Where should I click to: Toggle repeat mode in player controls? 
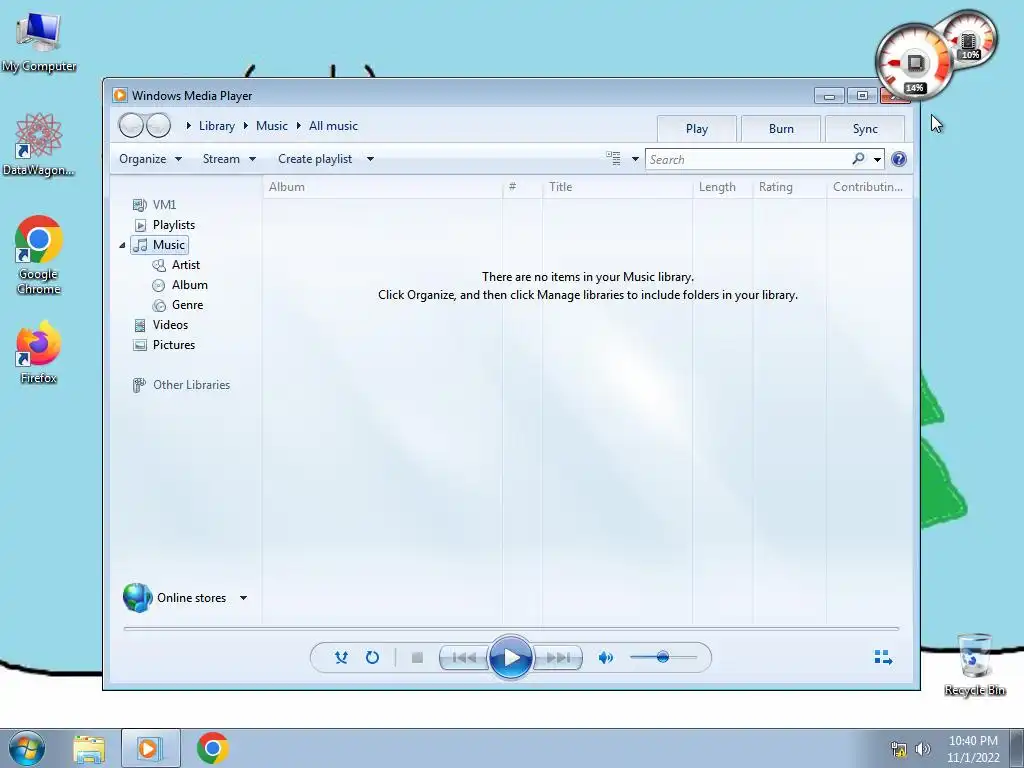click(372, 658)
